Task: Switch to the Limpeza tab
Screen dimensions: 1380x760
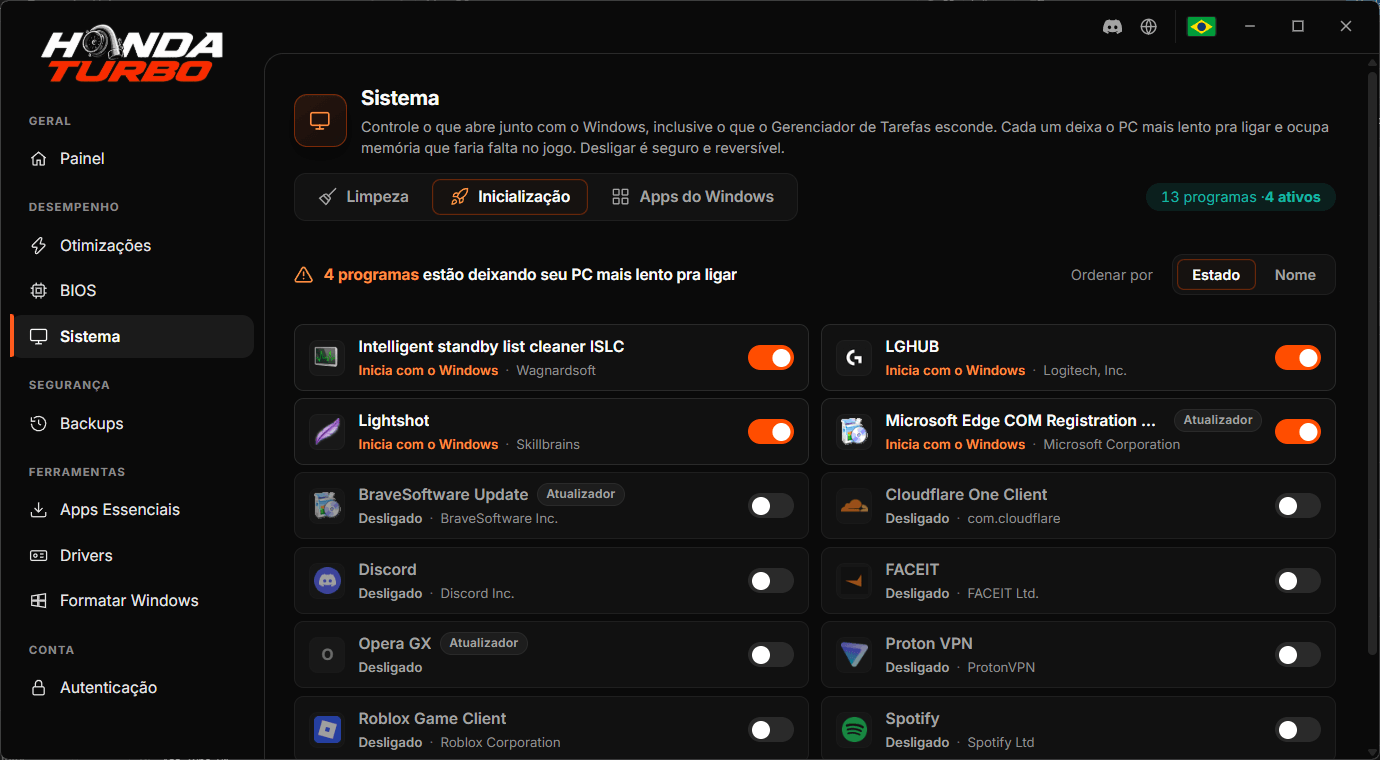Action: 363,197
